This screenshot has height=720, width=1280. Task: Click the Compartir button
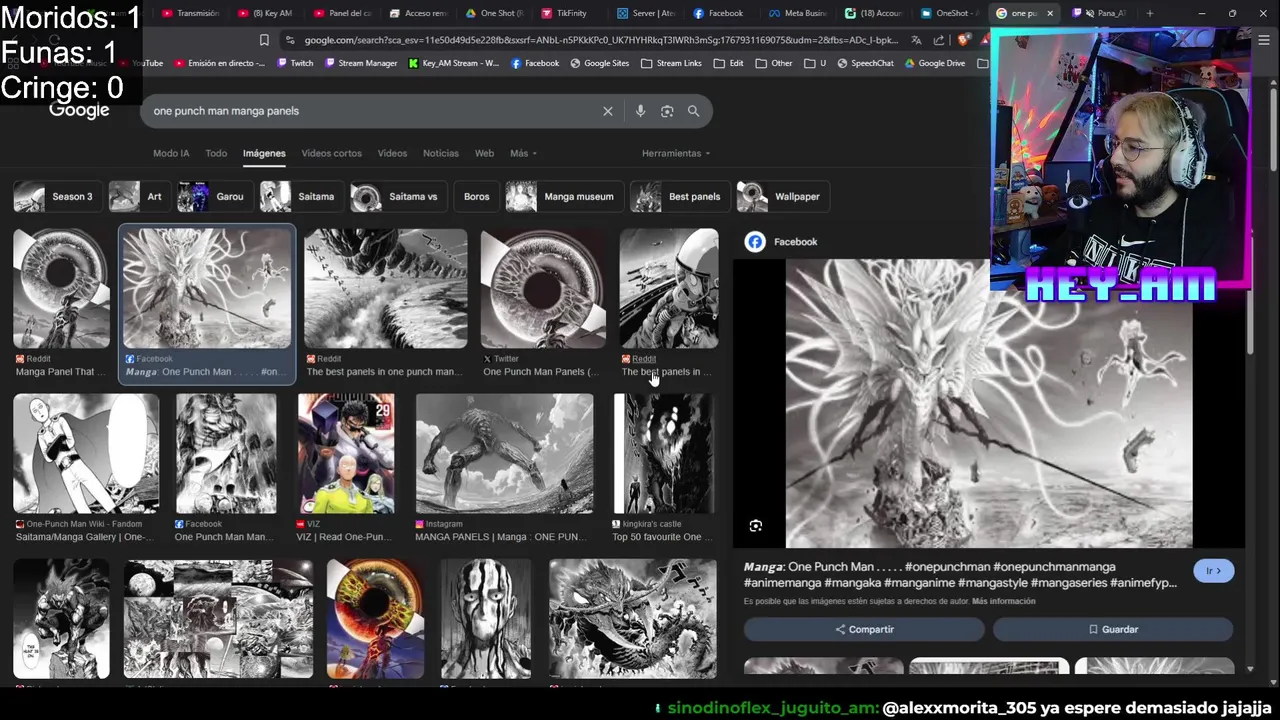pyautogui.click(x=864, y=630)
